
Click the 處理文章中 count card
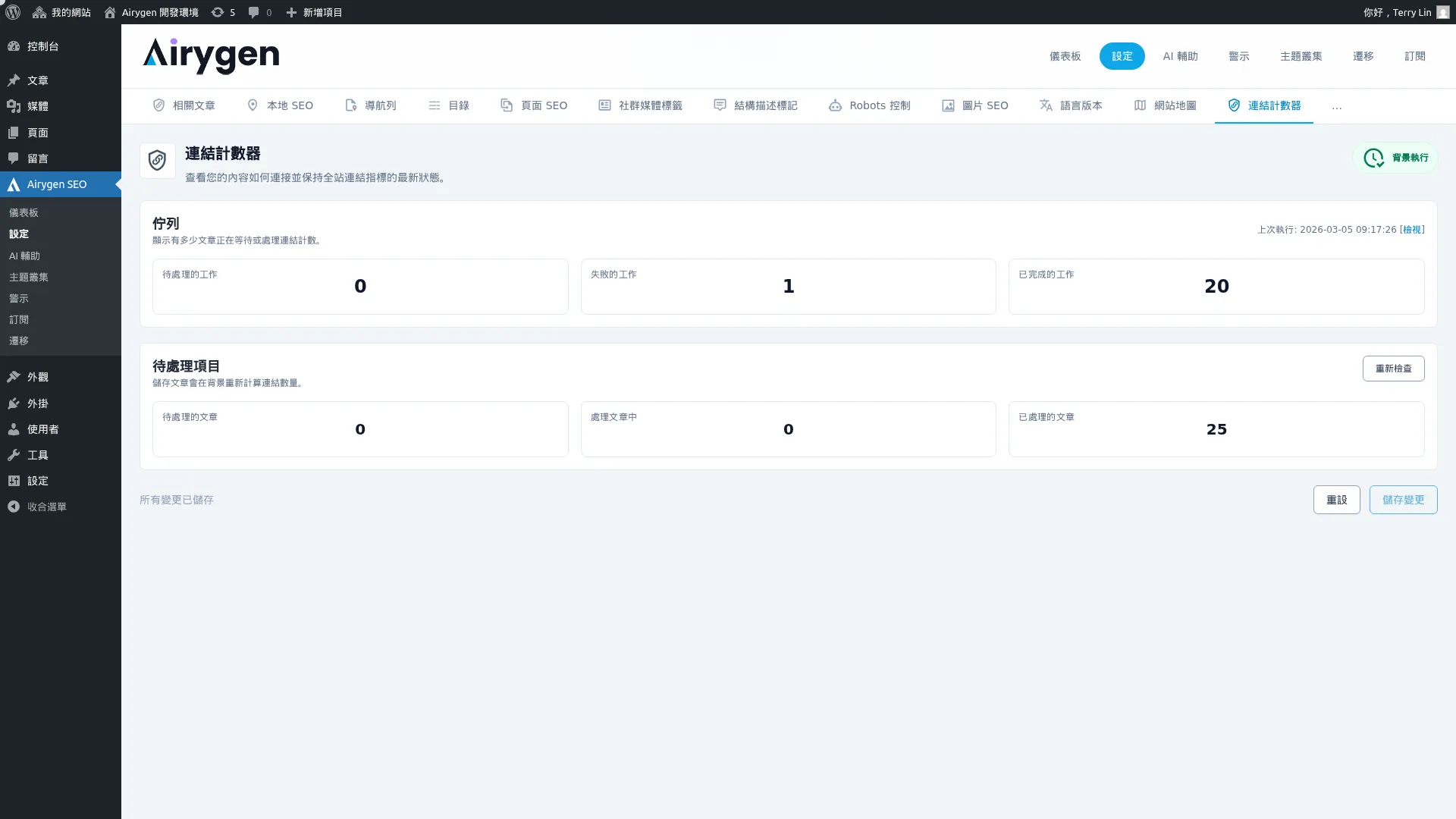point(789,429)
